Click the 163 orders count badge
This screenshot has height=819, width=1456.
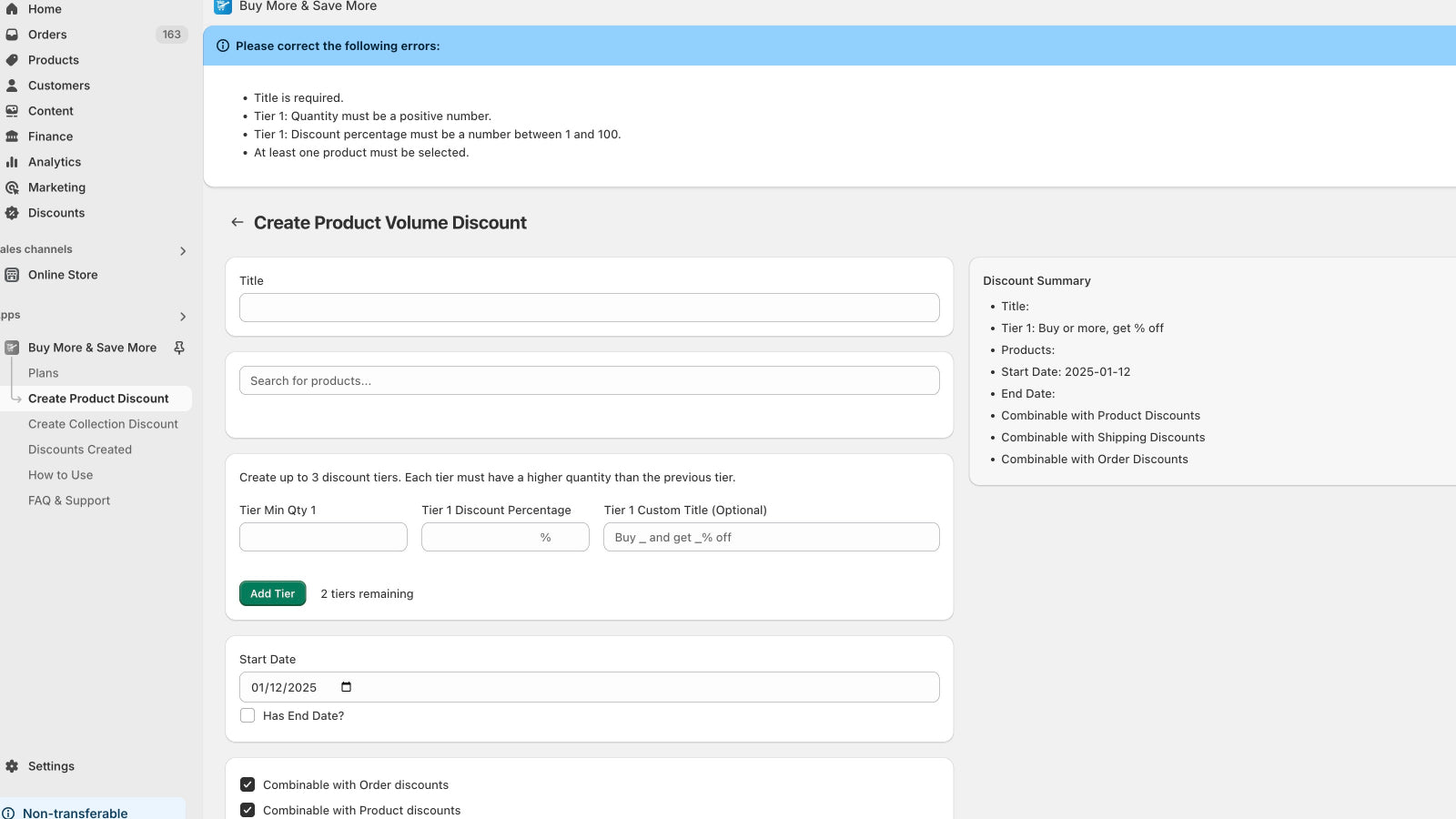[x=172, y=35]
